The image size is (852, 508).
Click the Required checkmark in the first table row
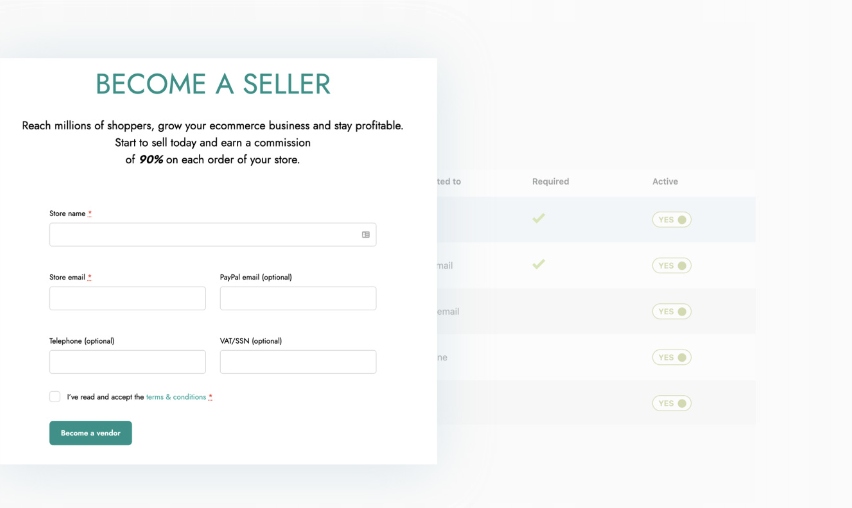pyautogui.click(x=538, y=218)
